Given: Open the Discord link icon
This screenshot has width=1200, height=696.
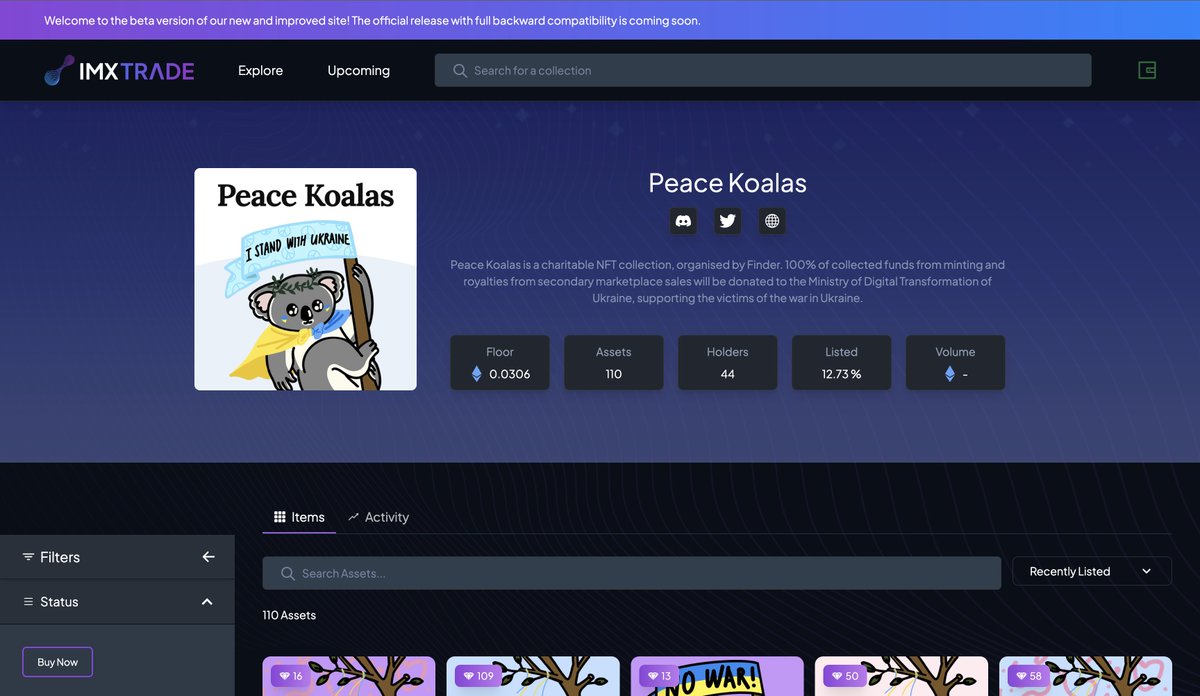Looking at the screenshot, I should click(684, 221).
